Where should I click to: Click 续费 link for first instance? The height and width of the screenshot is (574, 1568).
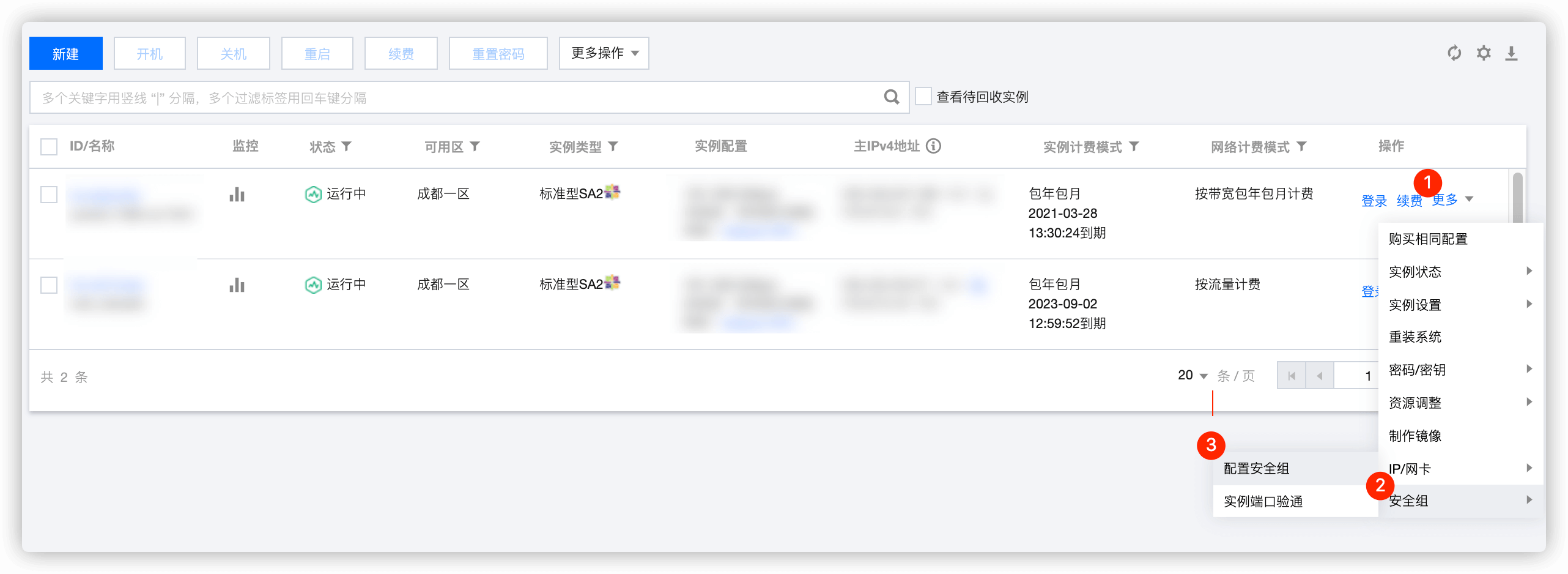(1410, 201)
